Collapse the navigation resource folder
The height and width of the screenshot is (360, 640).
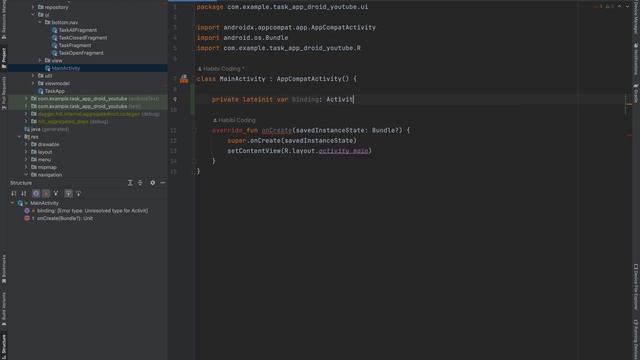(x=26, y=175)
